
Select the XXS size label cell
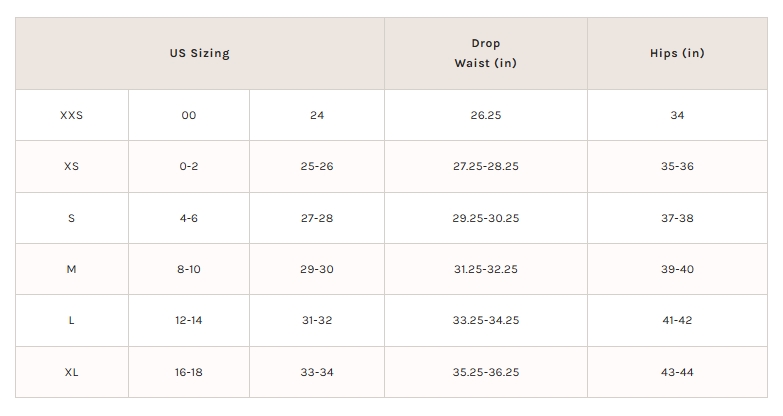coord(71,115)
